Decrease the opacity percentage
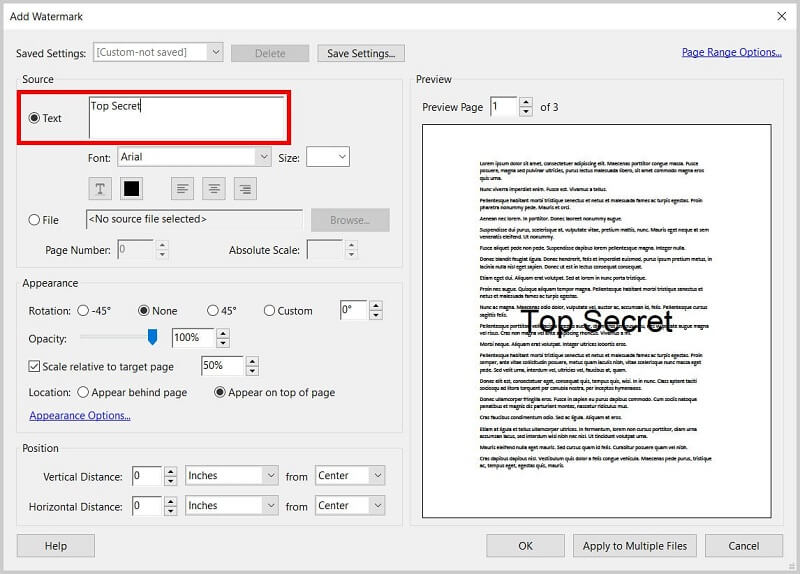This screenshot has height=574, width=800. [x=223, y=343]
